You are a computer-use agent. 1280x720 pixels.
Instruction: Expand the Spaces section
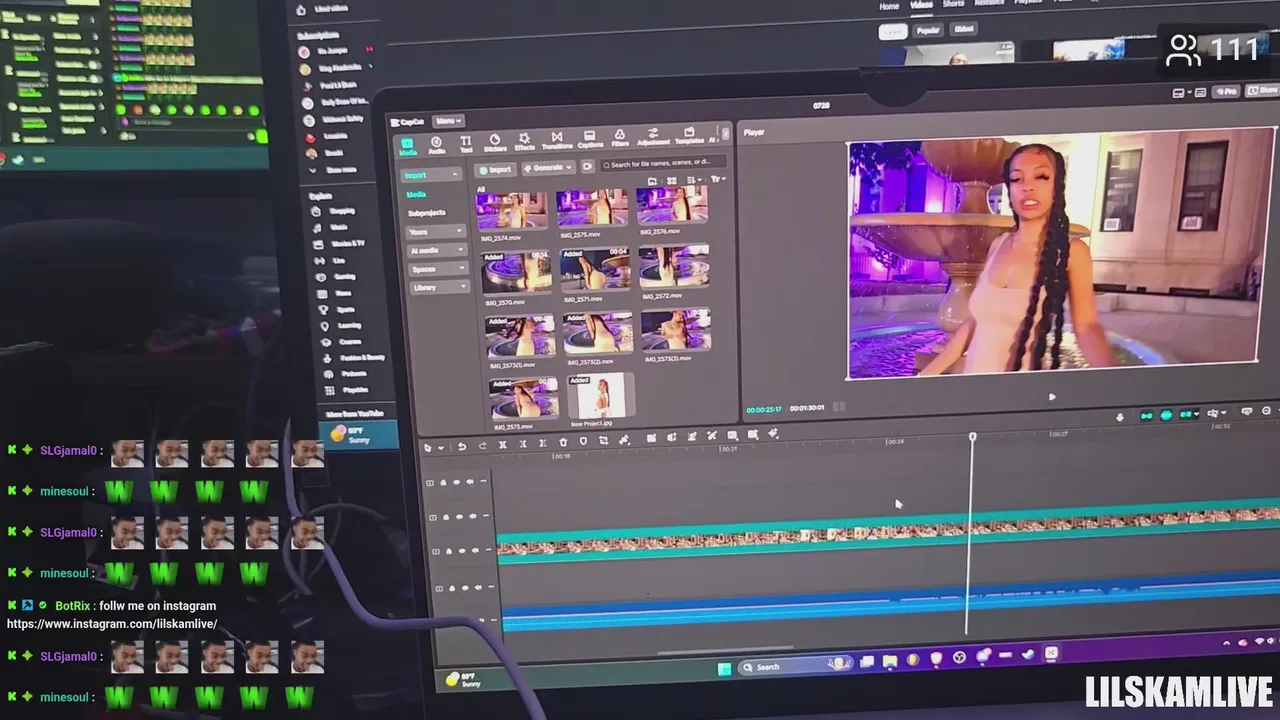437,269
